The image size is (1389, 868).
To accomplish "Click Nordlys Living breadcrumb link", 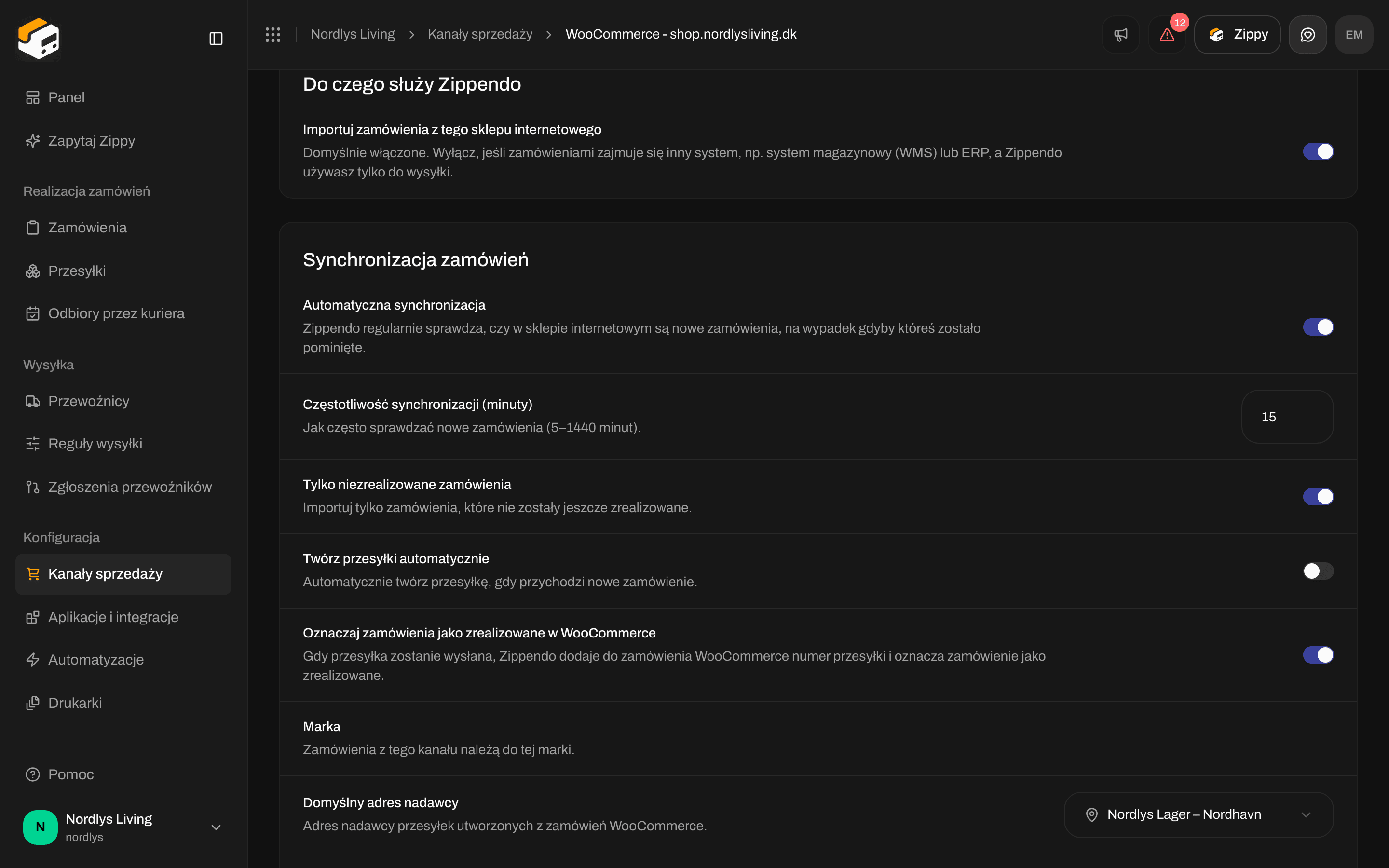I will (353, 34).
